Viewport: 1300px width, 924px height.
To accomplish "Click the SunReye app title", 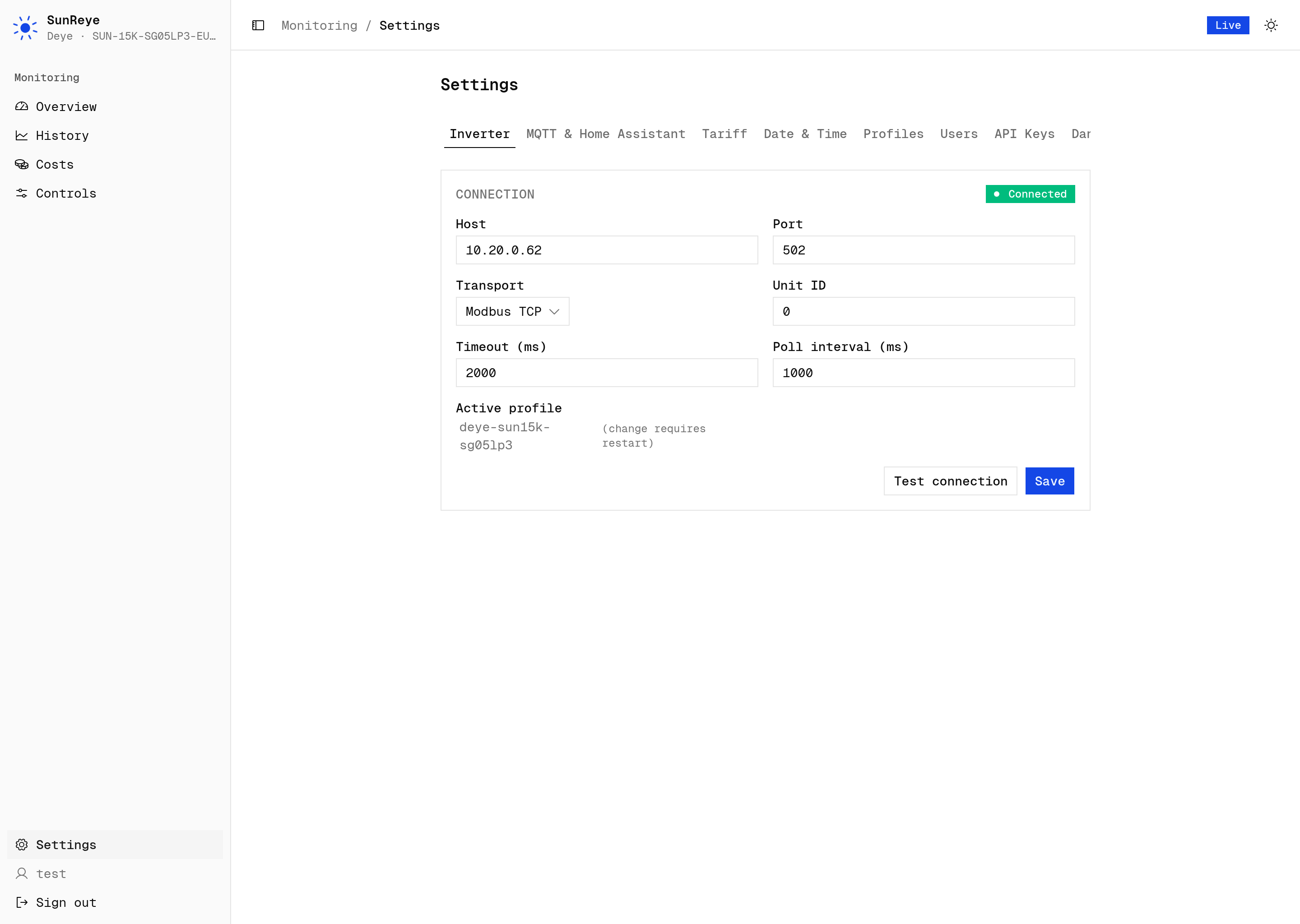I will point(74,20).
